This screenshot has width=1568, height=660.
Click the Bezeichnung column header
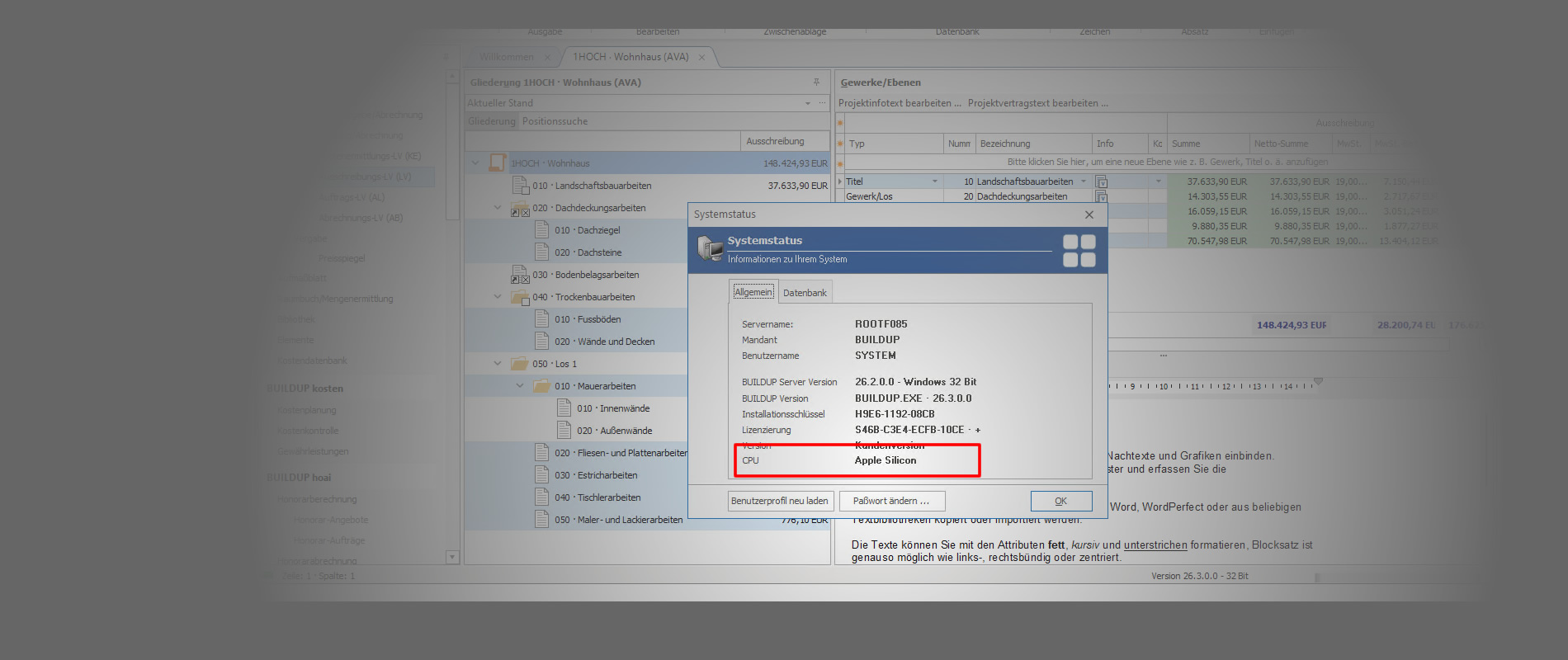pos(1033,144)
